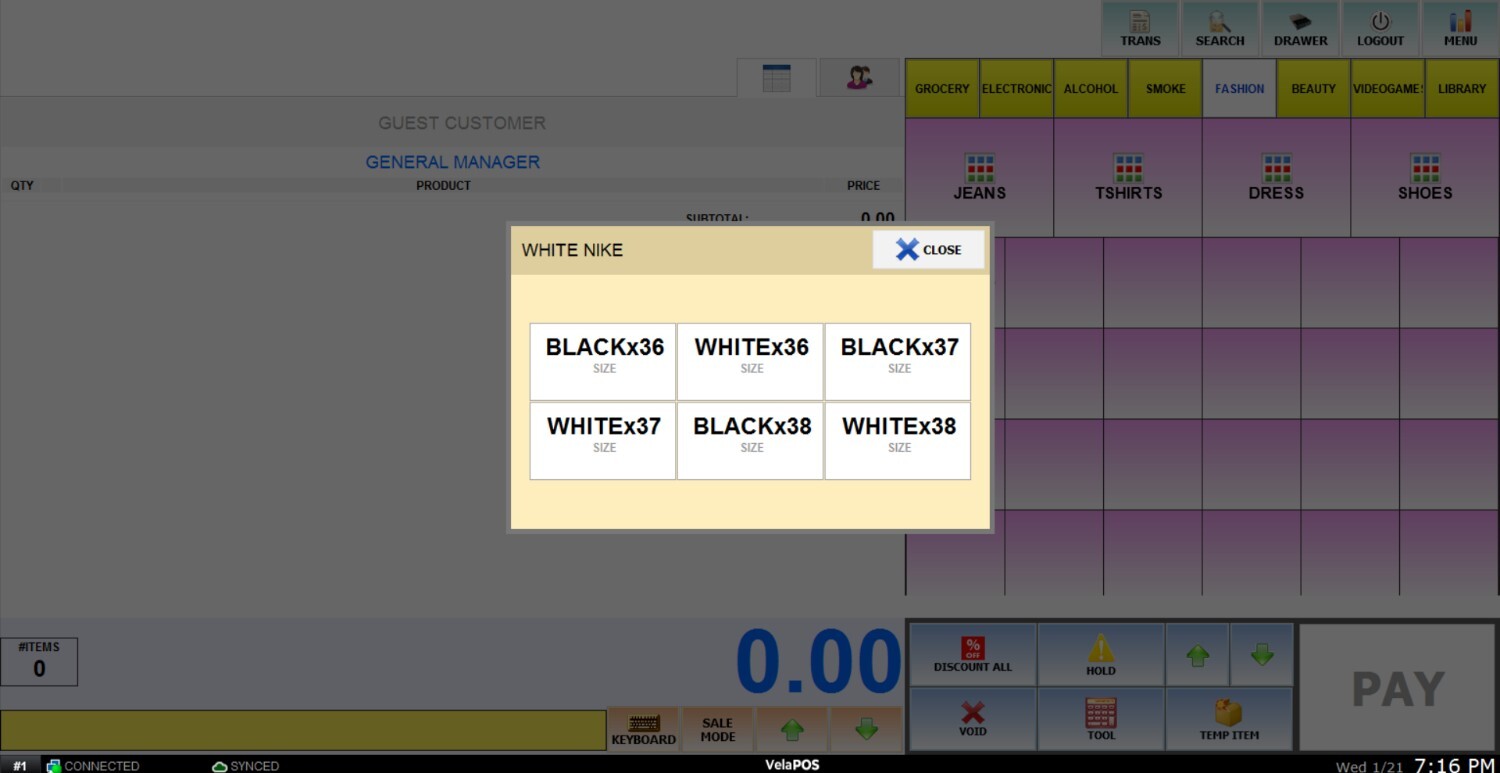The height and width of the screenshot is (773, 1500).
Task: Click the LOGOUT power icon
Action: [1380, 28]
